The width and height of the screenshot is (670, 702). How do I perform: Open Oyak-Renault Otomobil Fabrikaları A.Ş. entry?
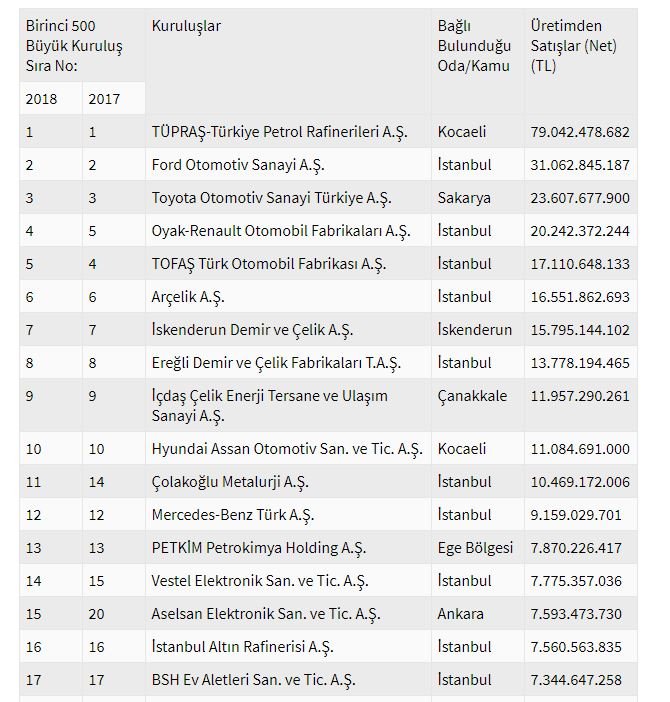(x=281, y=231)
